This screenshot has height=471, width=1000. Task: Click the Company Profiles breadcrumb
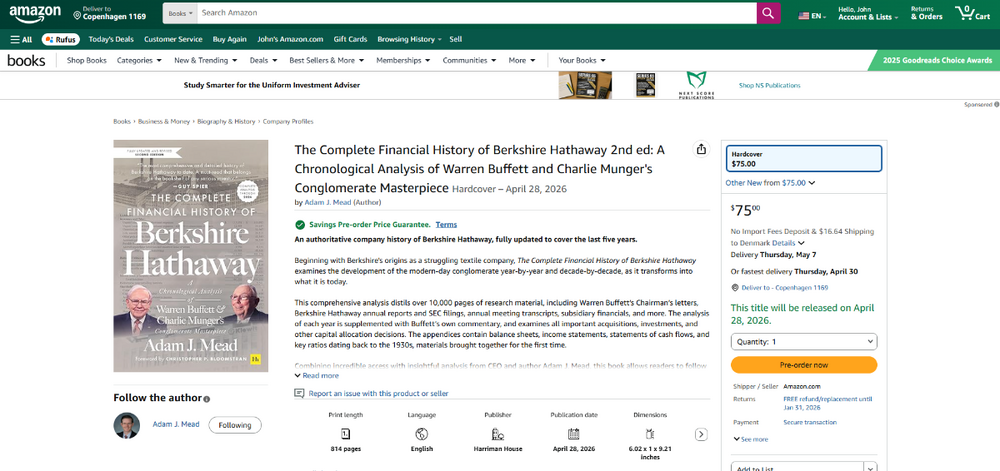coord(288,122)
